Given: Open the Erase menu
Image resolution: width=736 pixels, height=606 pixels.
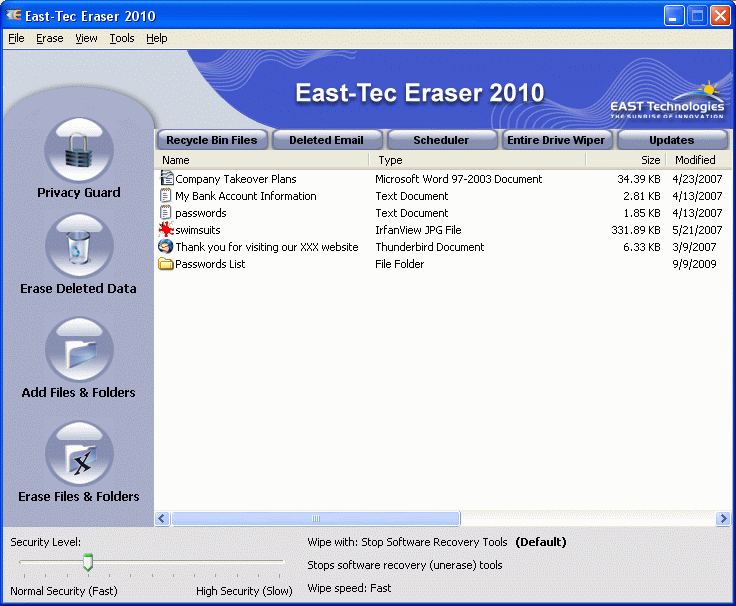Looking at the screenshot, I should pos(49,38).
